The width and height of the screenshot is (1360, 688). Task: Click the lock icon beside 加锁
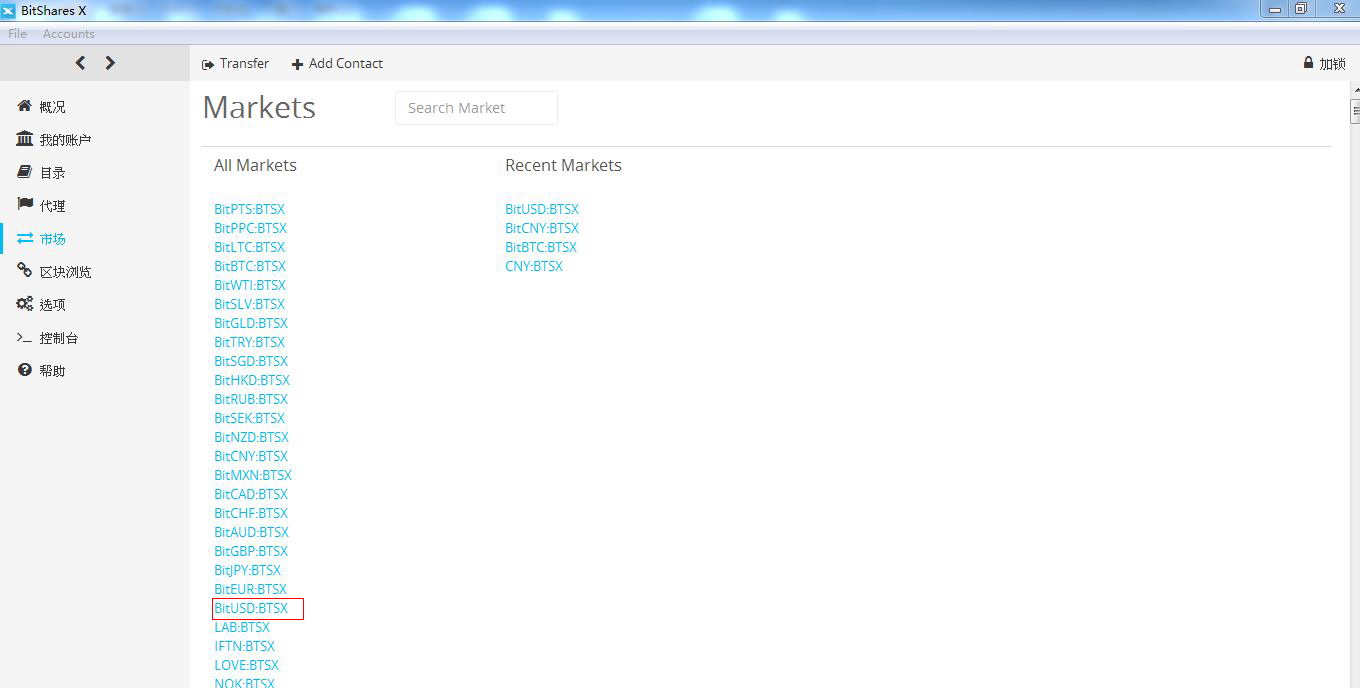[x=1308, y=62]
